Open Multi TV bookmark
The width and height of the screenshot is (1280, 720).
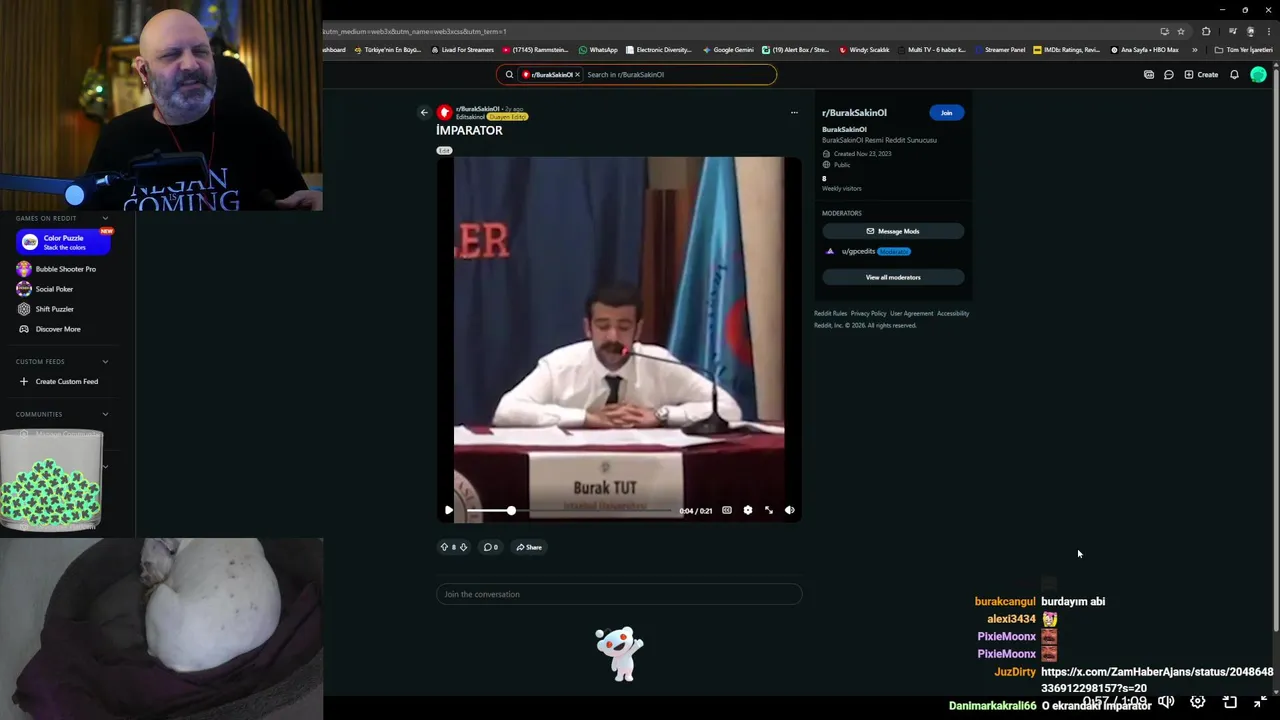(x=931, y=49)
